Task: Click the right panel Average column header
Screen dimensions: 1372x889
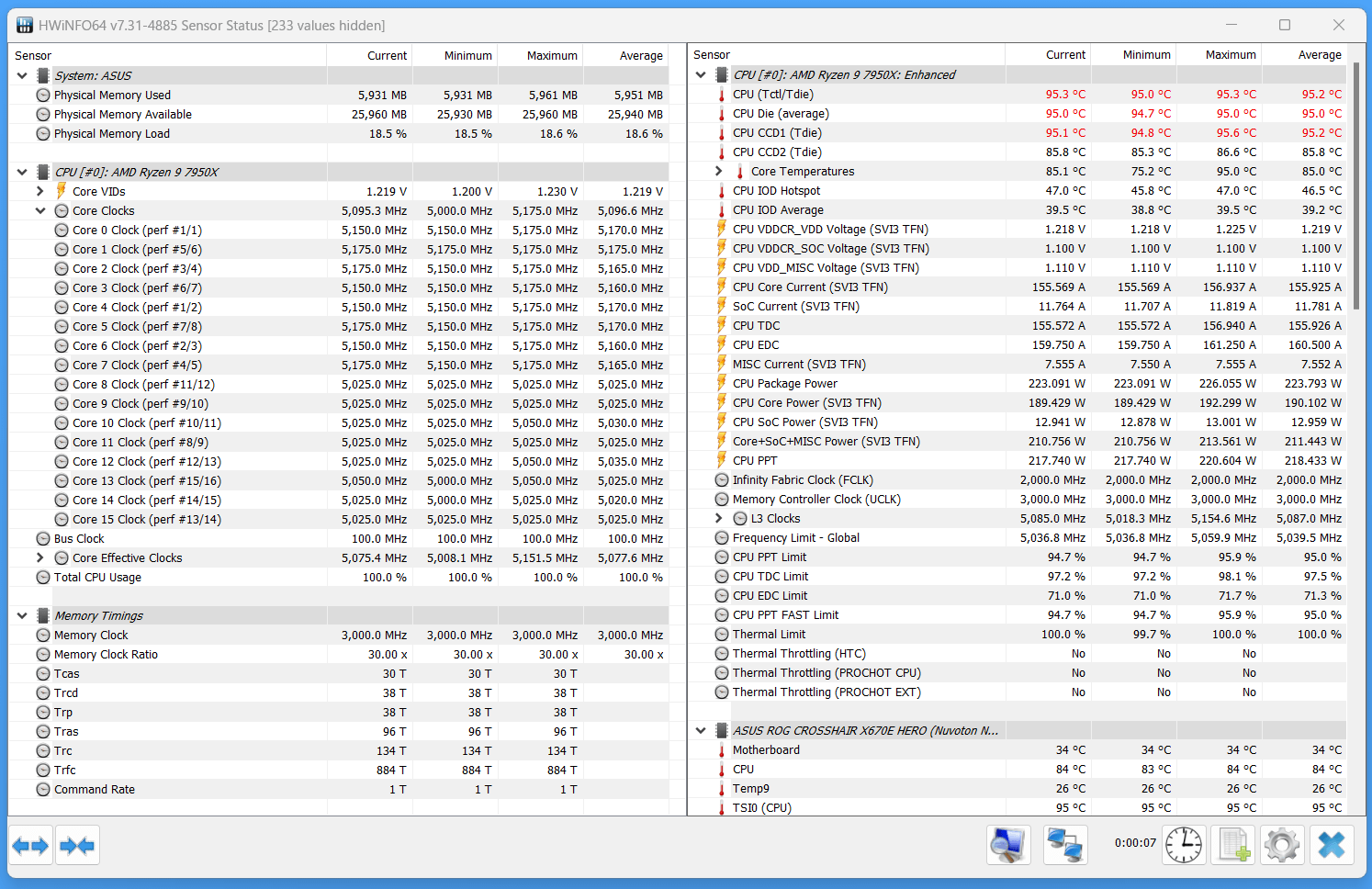Action: point(1304,55)
